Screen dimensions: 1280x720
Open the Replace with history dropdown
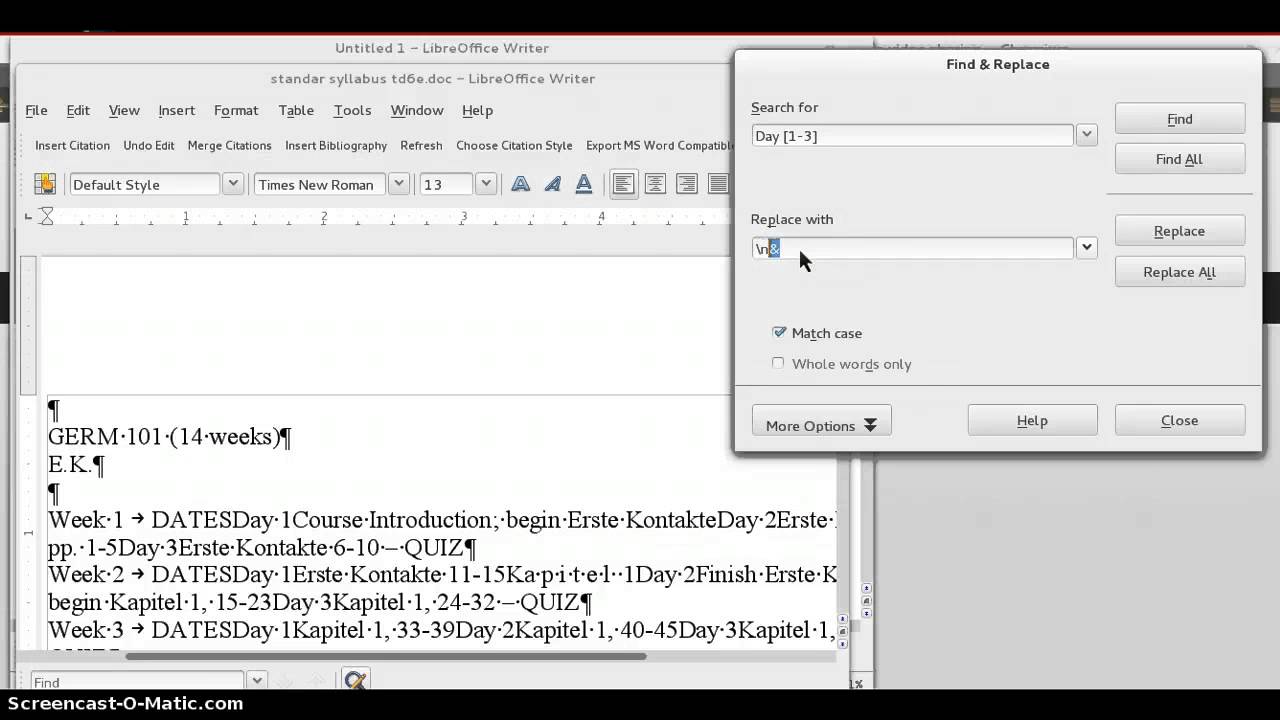click(1087, 248)
